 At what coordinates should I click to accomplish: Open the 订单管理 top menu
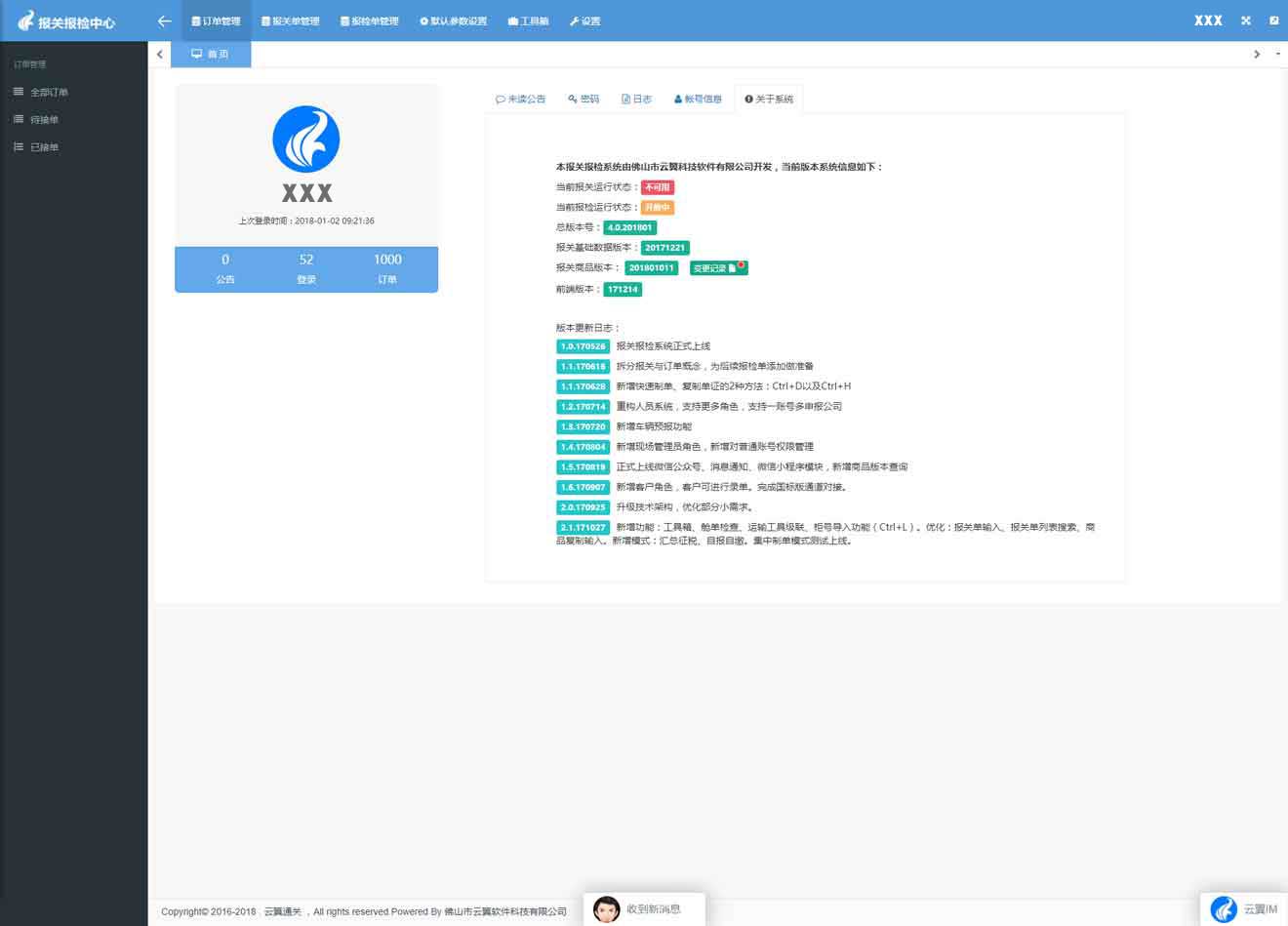coord(216,20)
